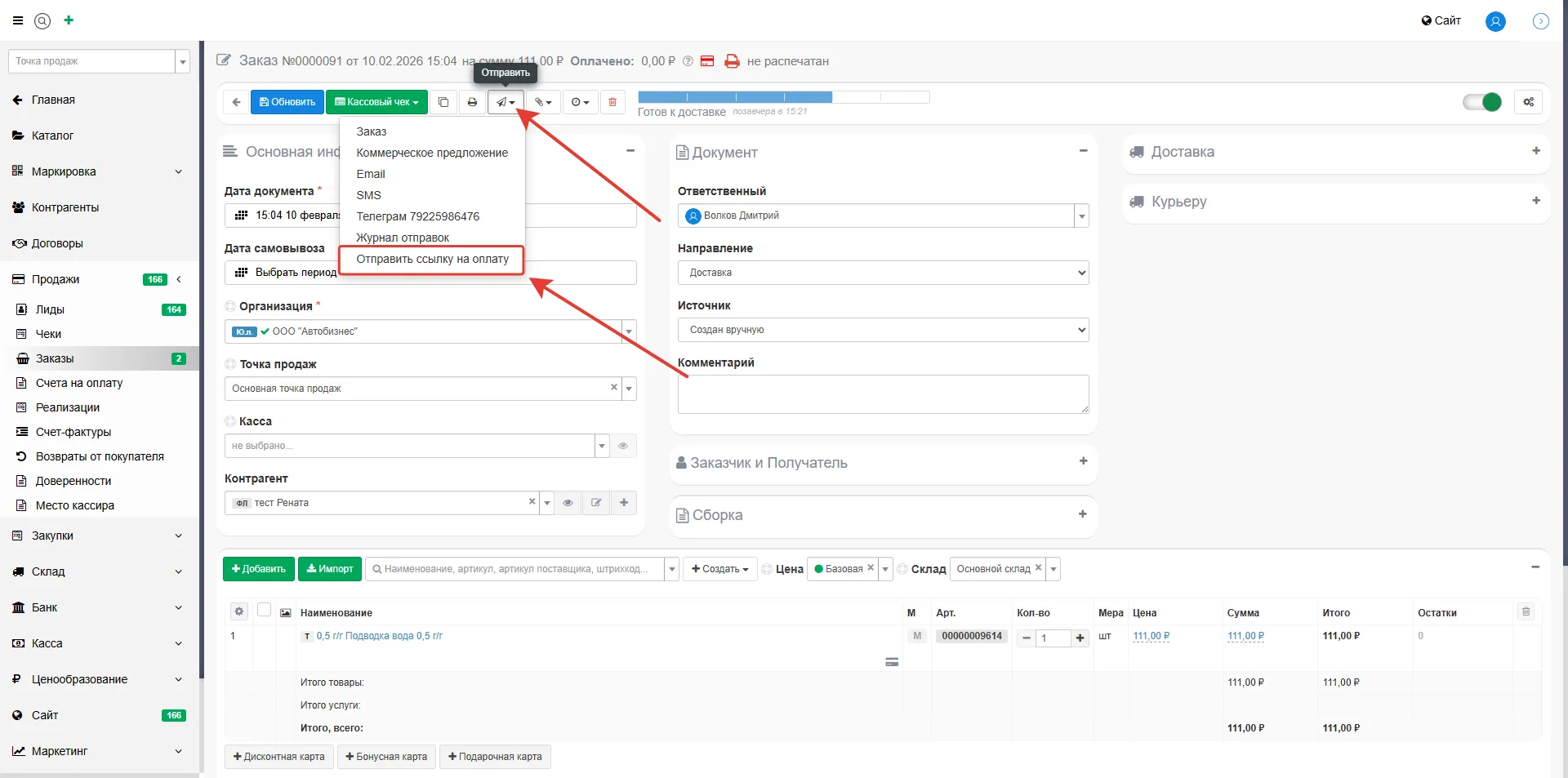Select 'Отправить ссылку на оплату' menu item
The height and width of the screenshot is (778, 1568).
point(432,259)
